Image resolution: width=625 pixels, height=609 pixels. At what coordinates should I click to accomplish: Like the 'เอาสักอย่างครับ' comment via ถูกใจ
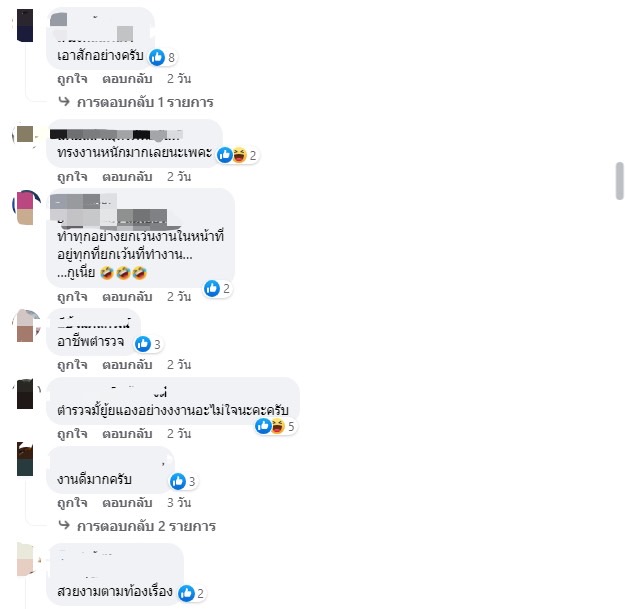click(72, 79)
